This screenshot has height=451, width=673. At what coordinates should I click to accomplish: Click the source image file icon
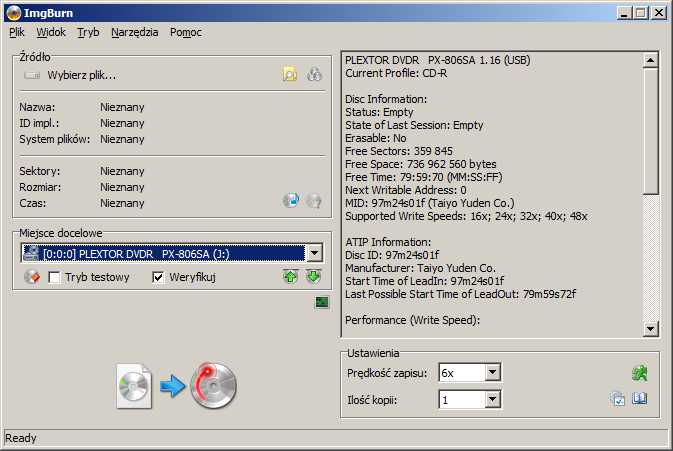click(x=134, y=386)
